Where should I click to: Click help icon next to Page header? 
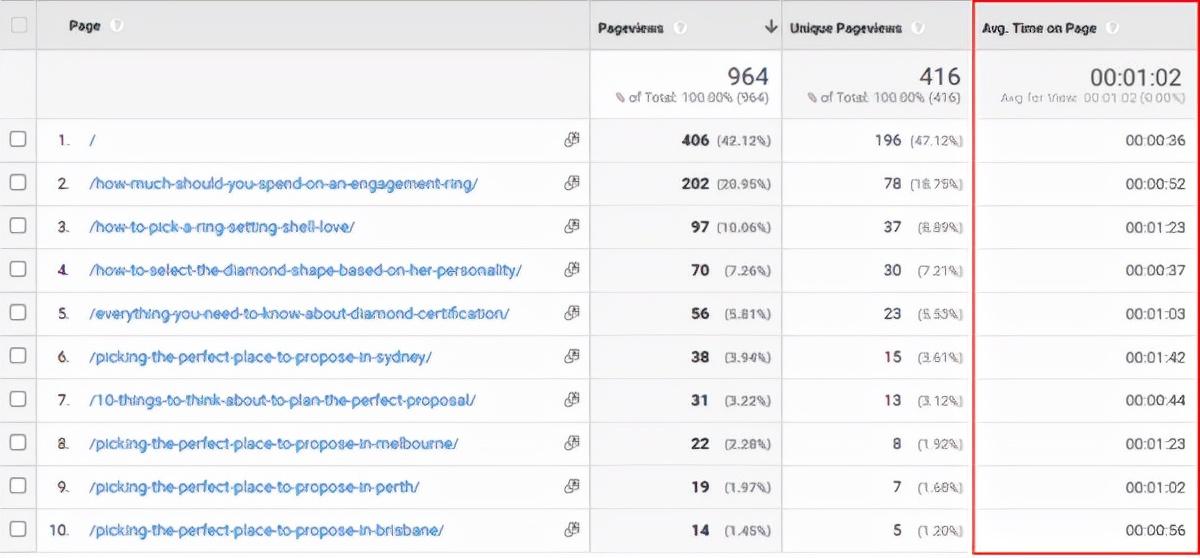117,26
